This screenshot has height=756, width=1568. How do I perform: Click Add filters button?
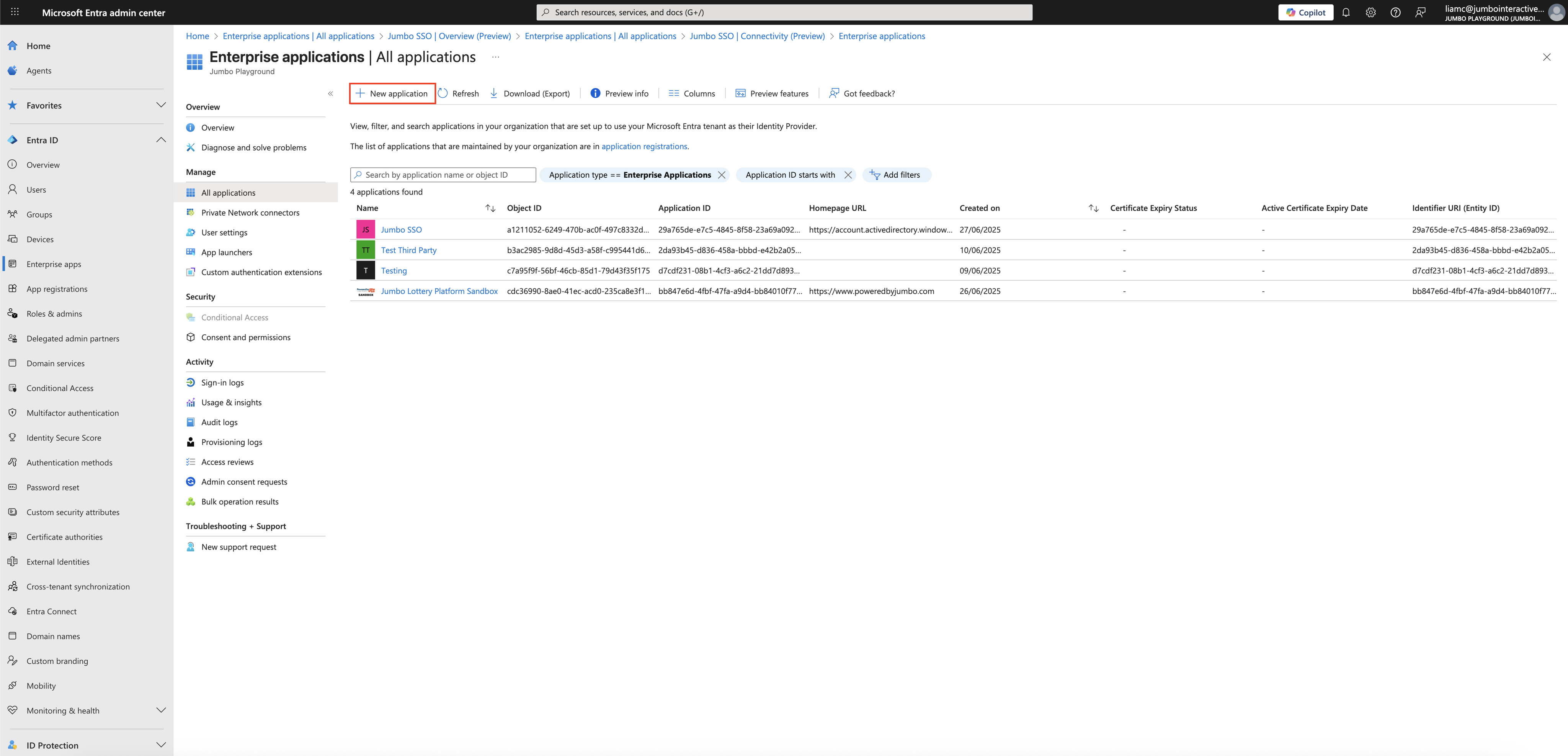(896, 175)
